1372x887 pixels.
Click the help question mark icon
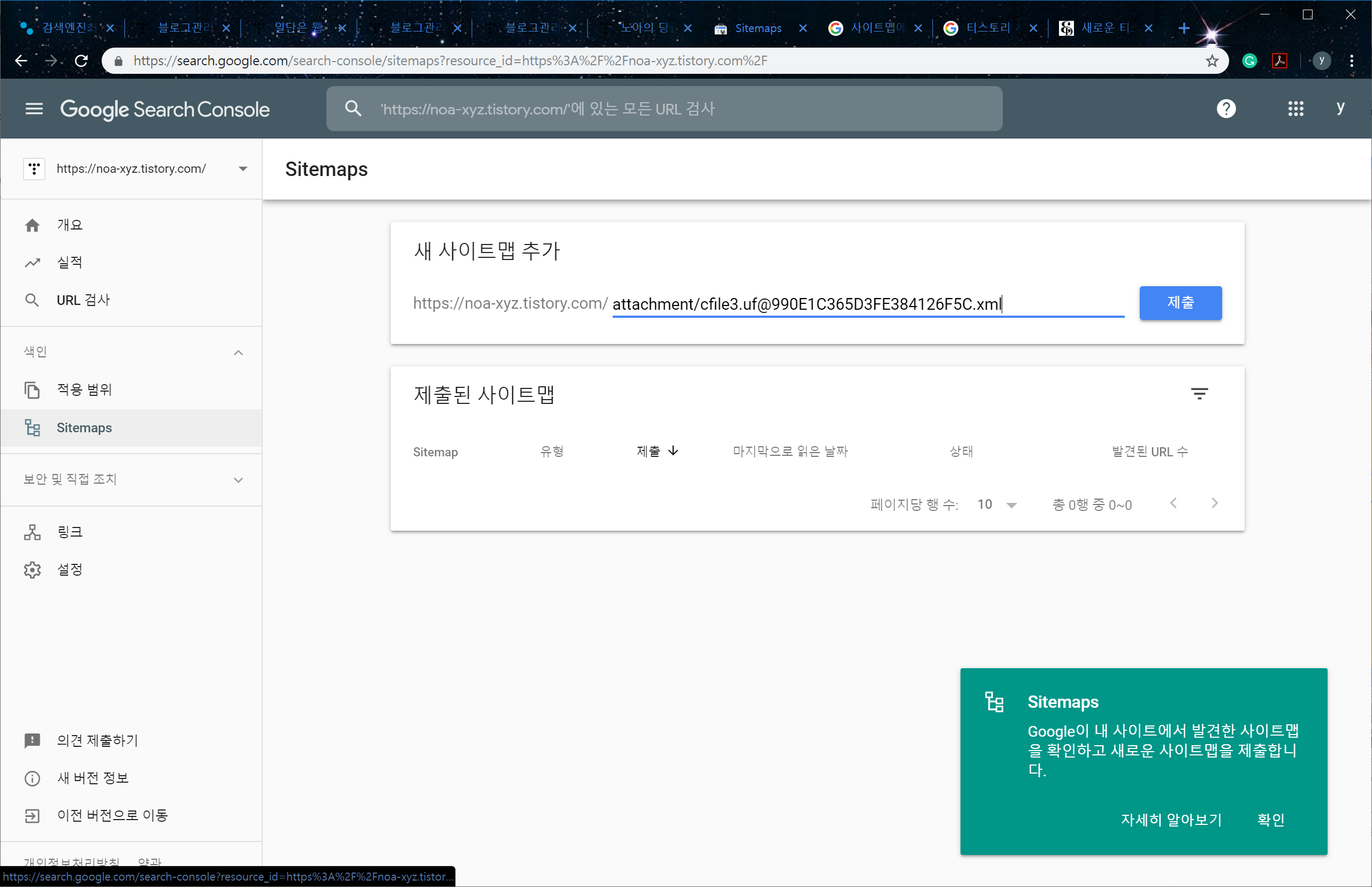click(x=1226, y=108)
